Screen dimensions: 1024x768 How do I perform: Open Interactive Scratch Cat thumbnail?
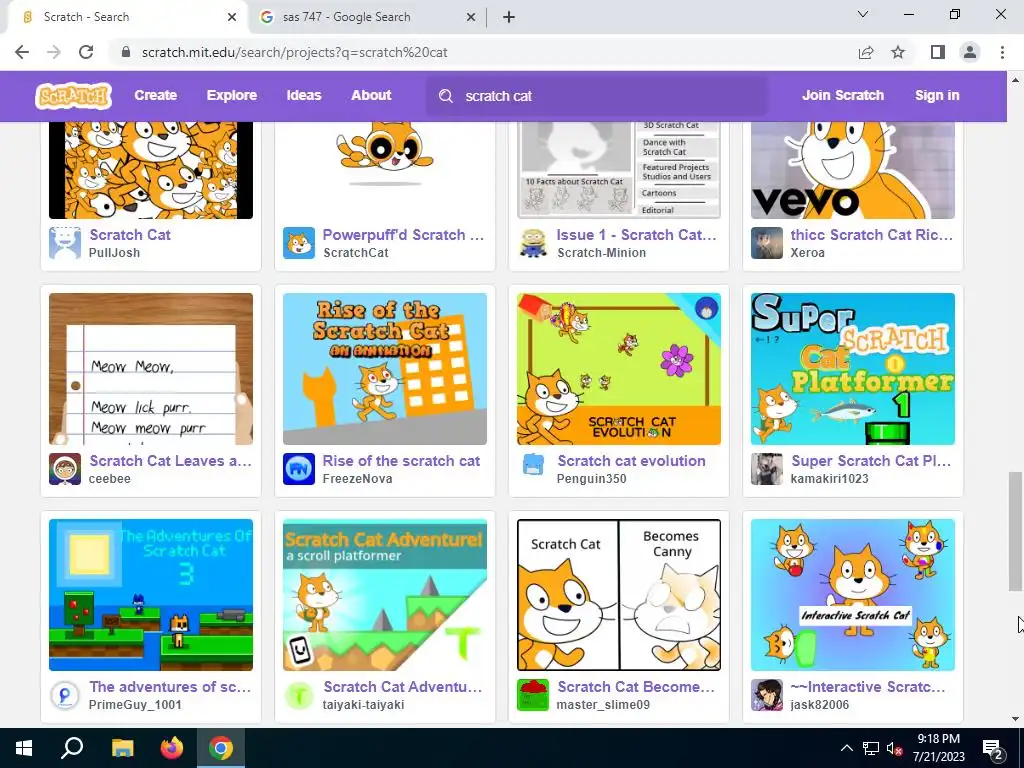[852, 594]
